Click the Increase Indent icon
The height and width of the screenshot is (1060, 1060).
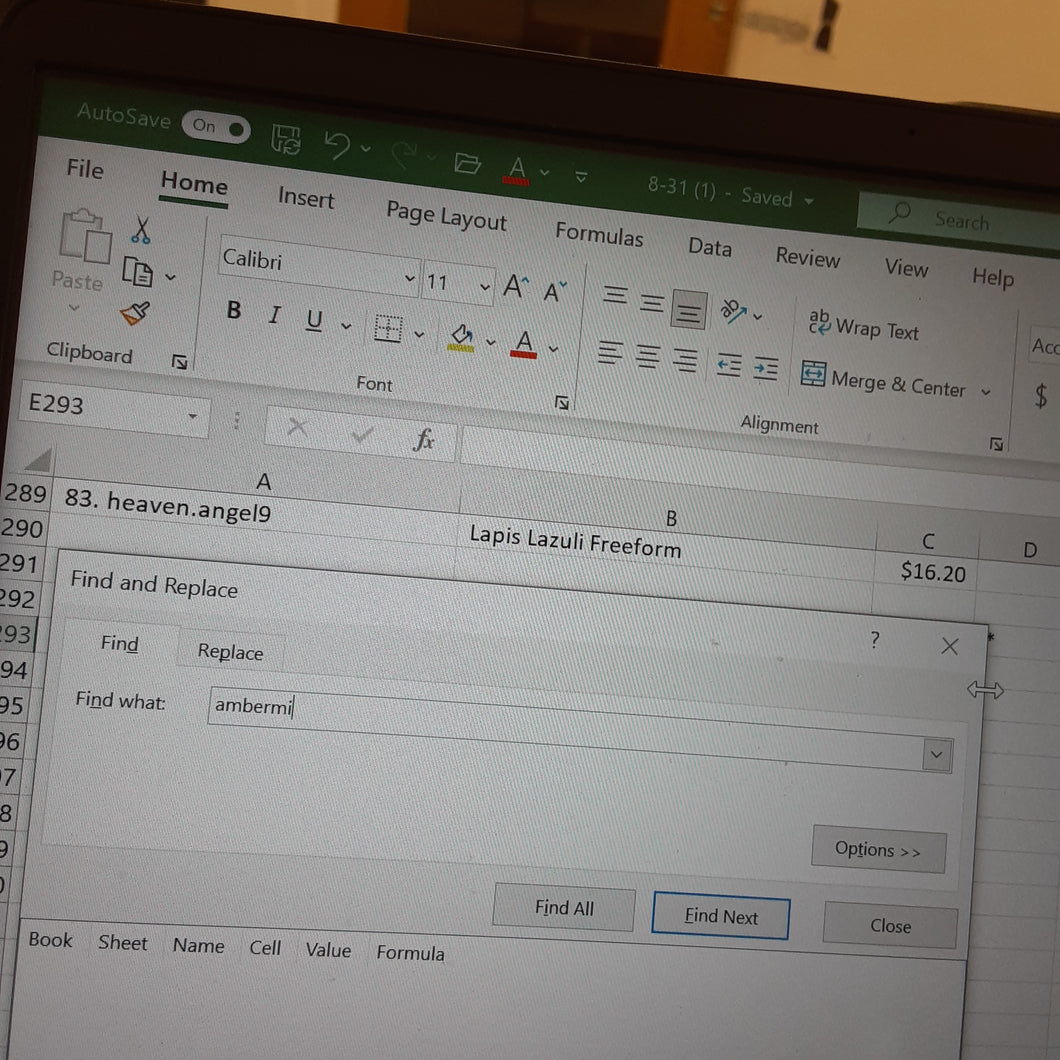(766, 369)
